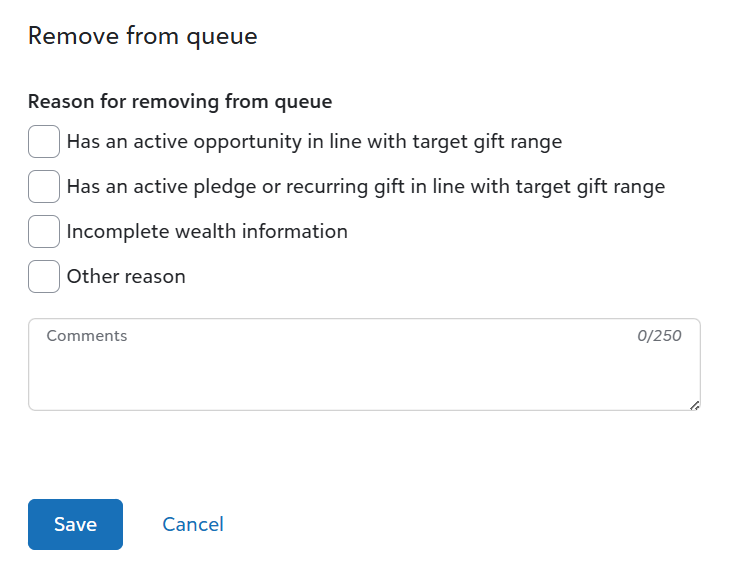Screen dimensions: 730x575
Task: Tick the active pledge or recurring gift box
Action: tap(44, 187)
